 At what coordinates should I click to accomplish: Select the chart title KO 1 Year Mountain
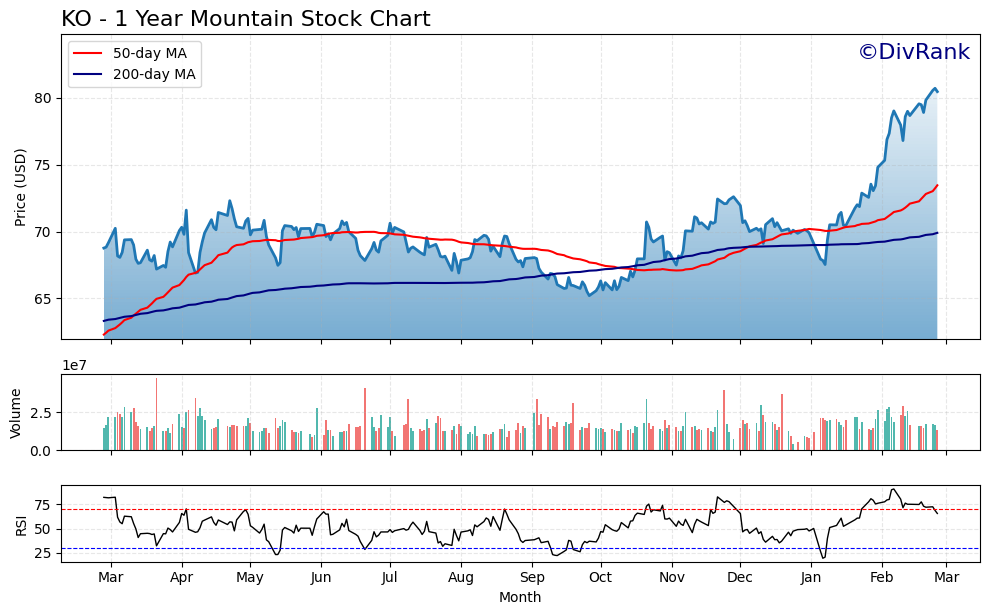243,18
